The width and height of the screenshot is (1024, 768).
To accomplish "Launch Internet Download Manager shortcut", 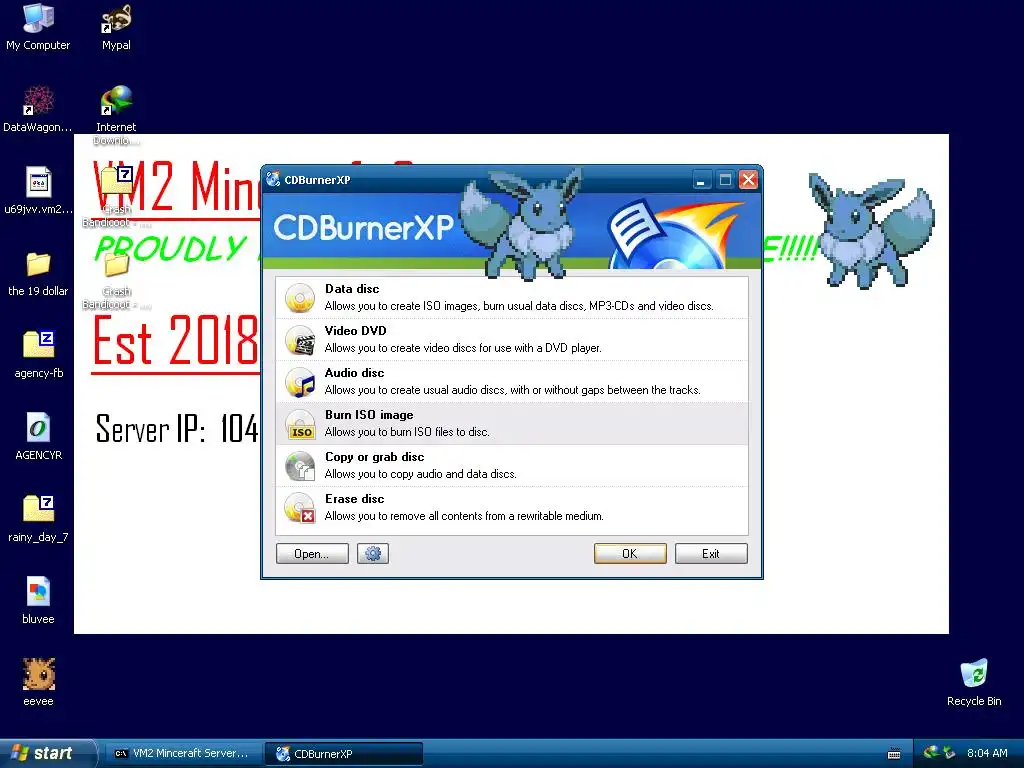I will click(x=116, y=101).
